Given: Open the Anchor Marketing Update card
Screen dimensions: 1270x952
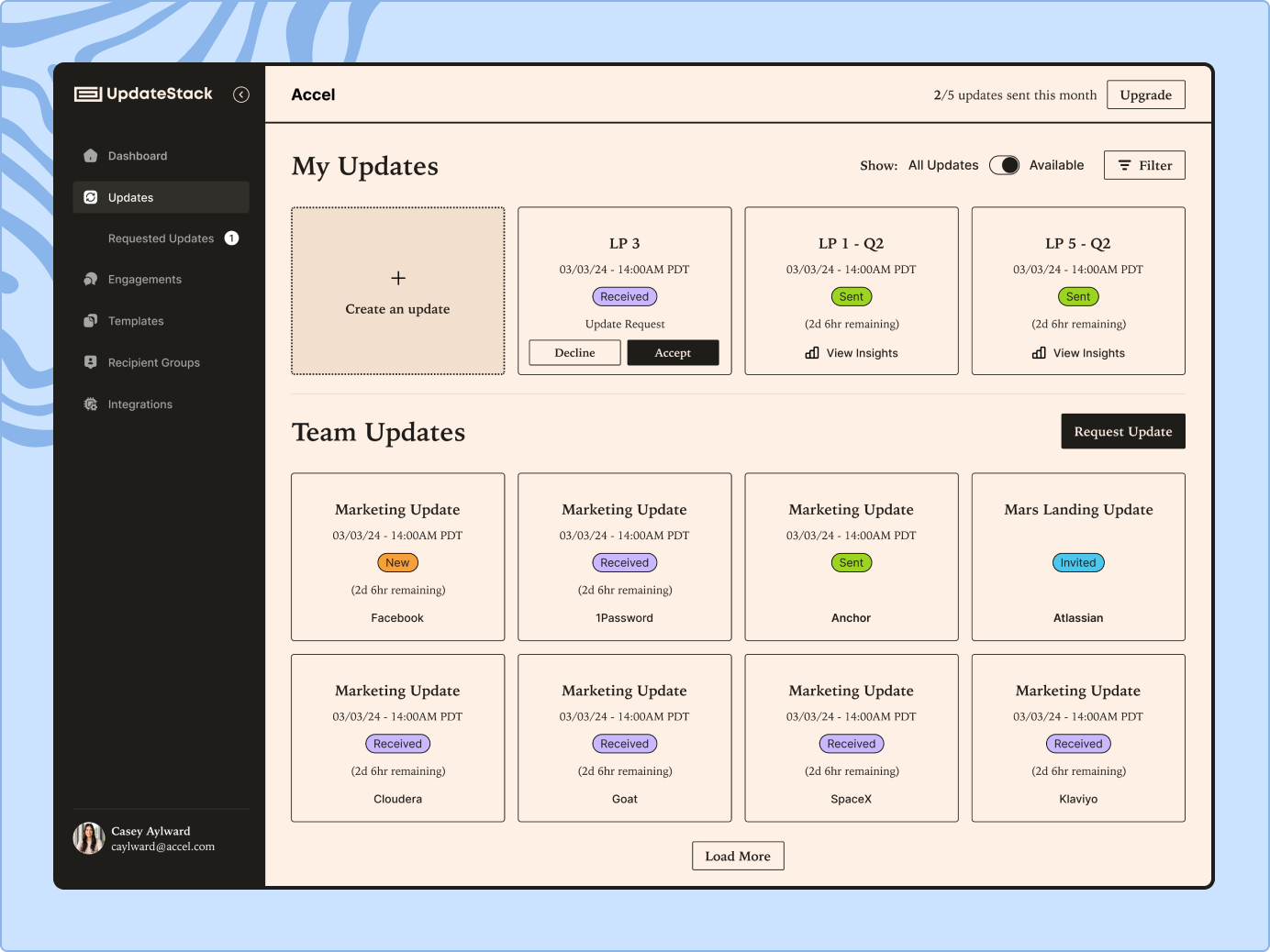Looking at the screenshot, I should tap(852, 557).
